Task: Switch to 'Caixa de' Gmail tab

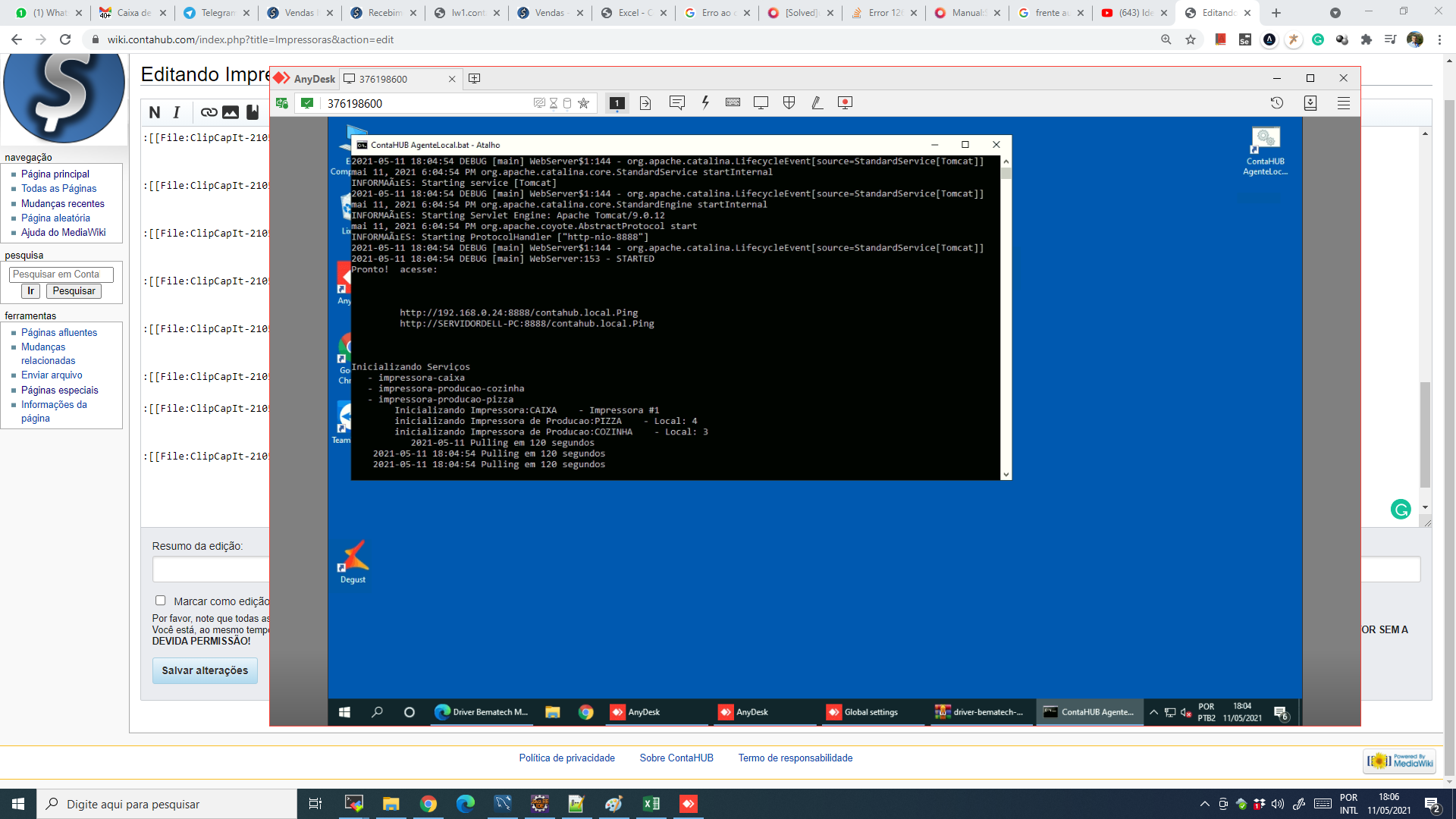Action: click(x=133, y=13)
